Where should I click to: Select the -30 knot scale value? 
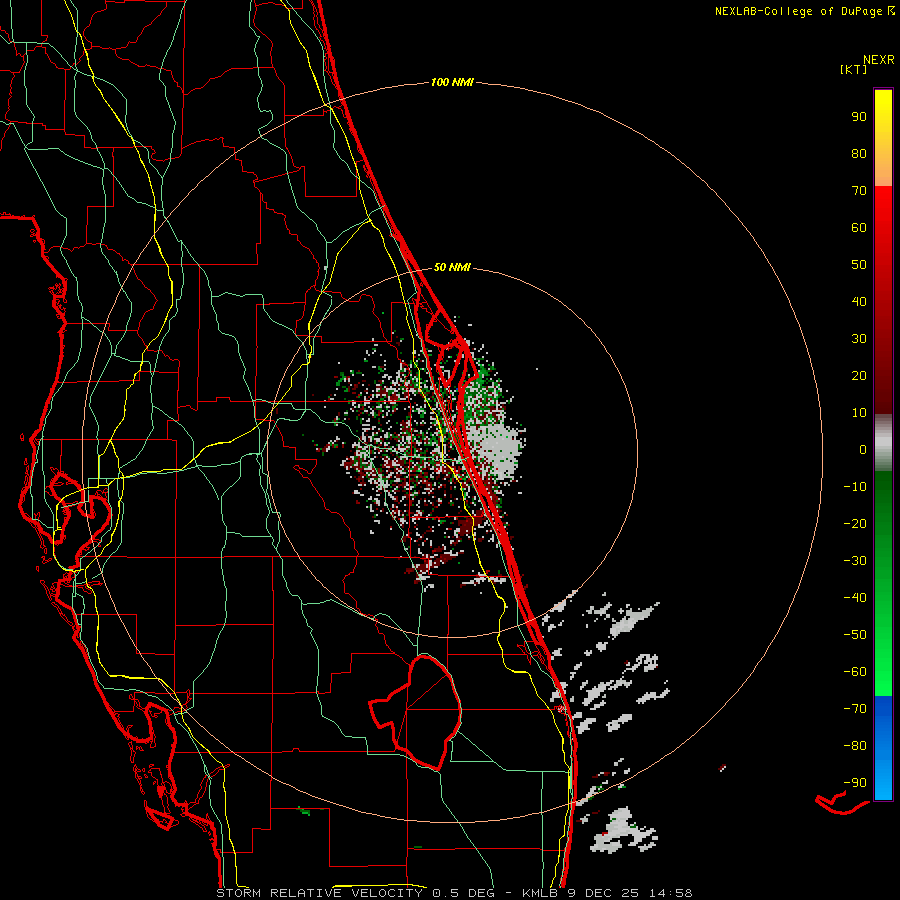[x=855, y=561]
